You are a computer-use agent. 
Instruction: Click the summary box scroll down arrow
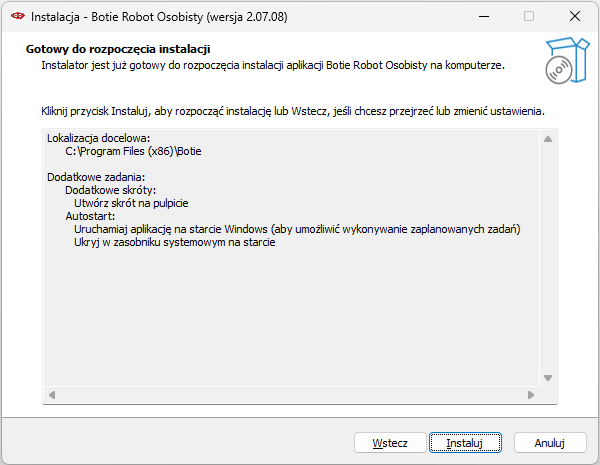[548, 378]
